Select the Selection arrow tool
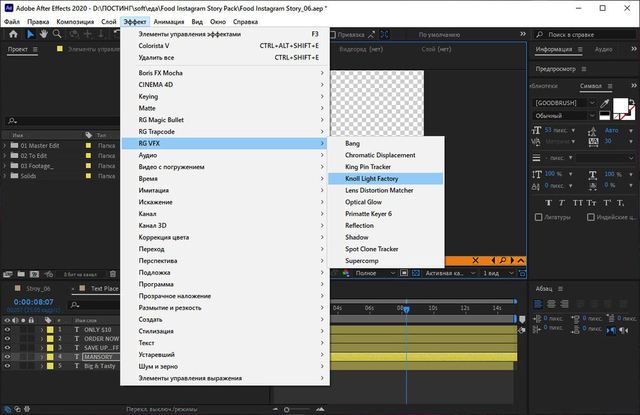Viewport: 640px width, 415px height. pos(30,33)
